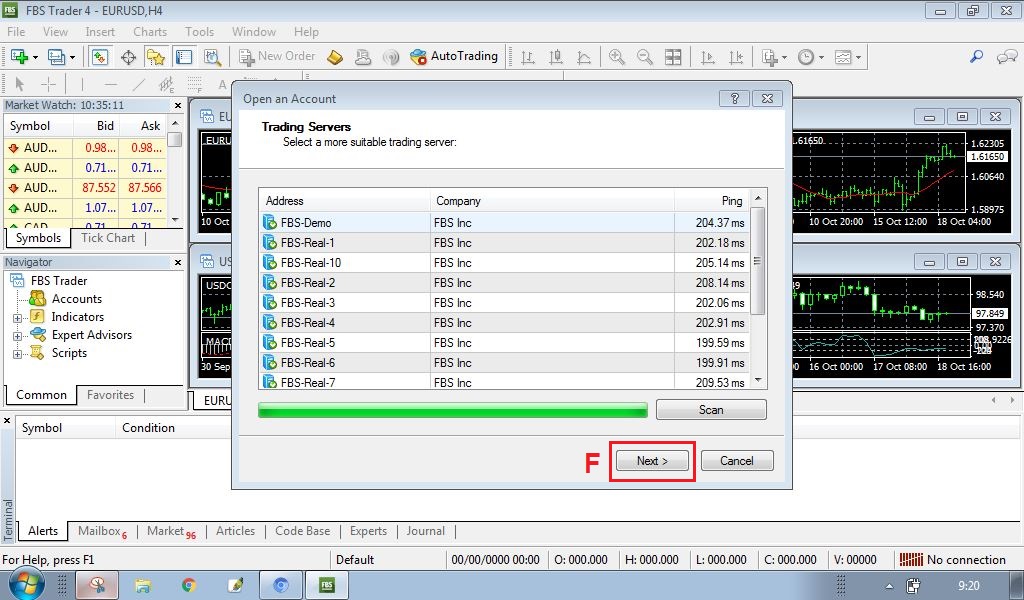Image resolution: width=1024 pixels, height=600 pixels.
Task: Click the FBS Trader taskbar icon
Action: coord(327,585)
